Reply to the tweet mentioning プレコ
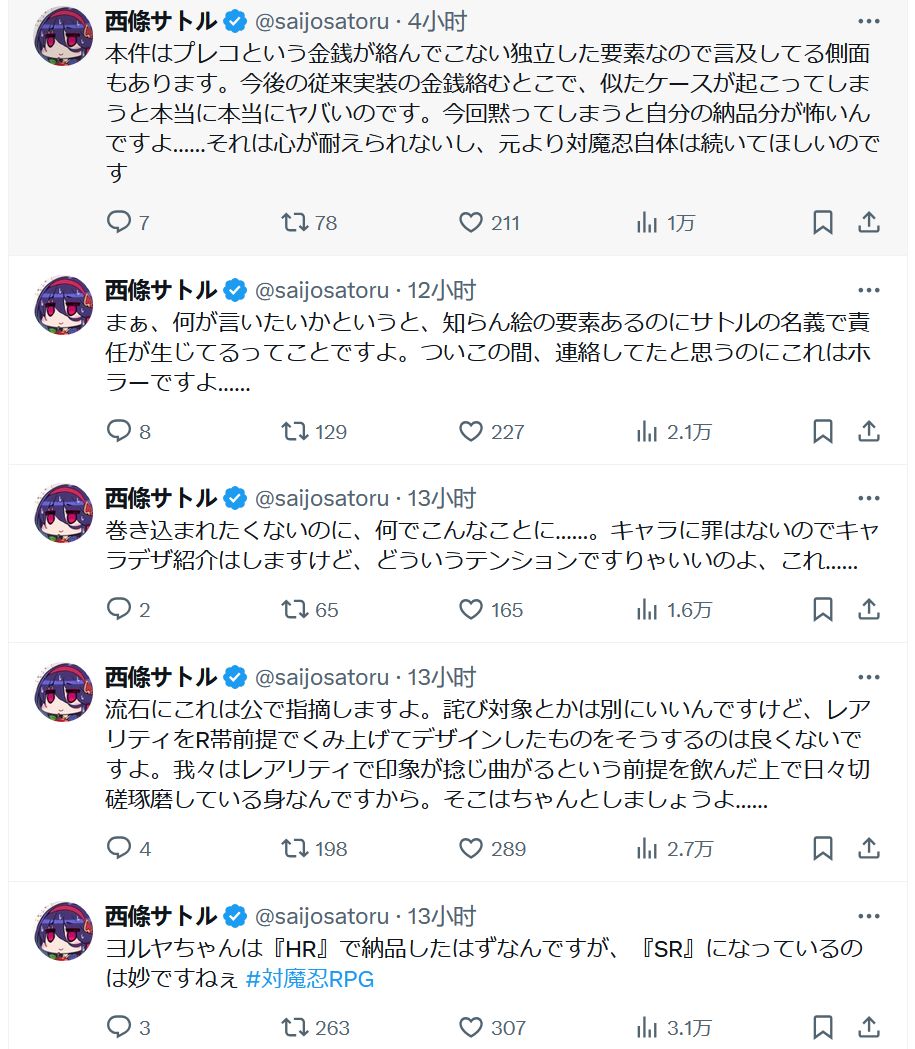915x1049 pixels. (117, 222)
